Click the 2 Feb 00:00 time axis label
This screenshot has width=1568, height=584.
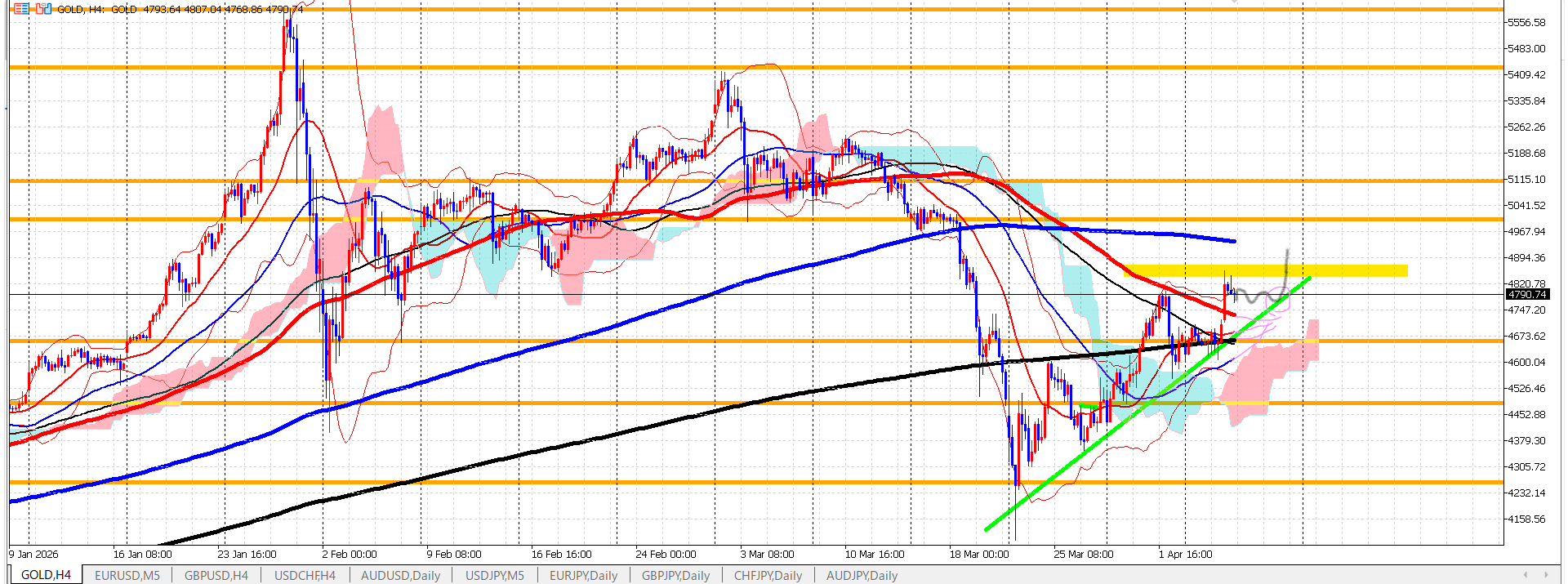[350, 554]
